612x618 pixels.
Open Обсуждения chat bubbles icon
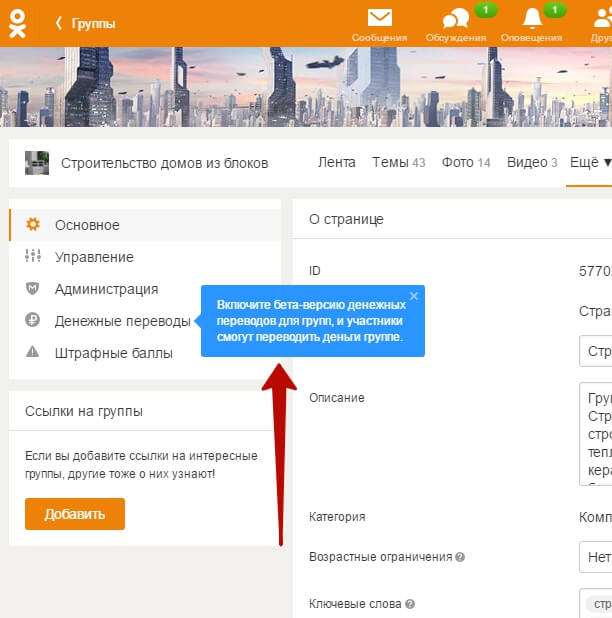point(456,19)
